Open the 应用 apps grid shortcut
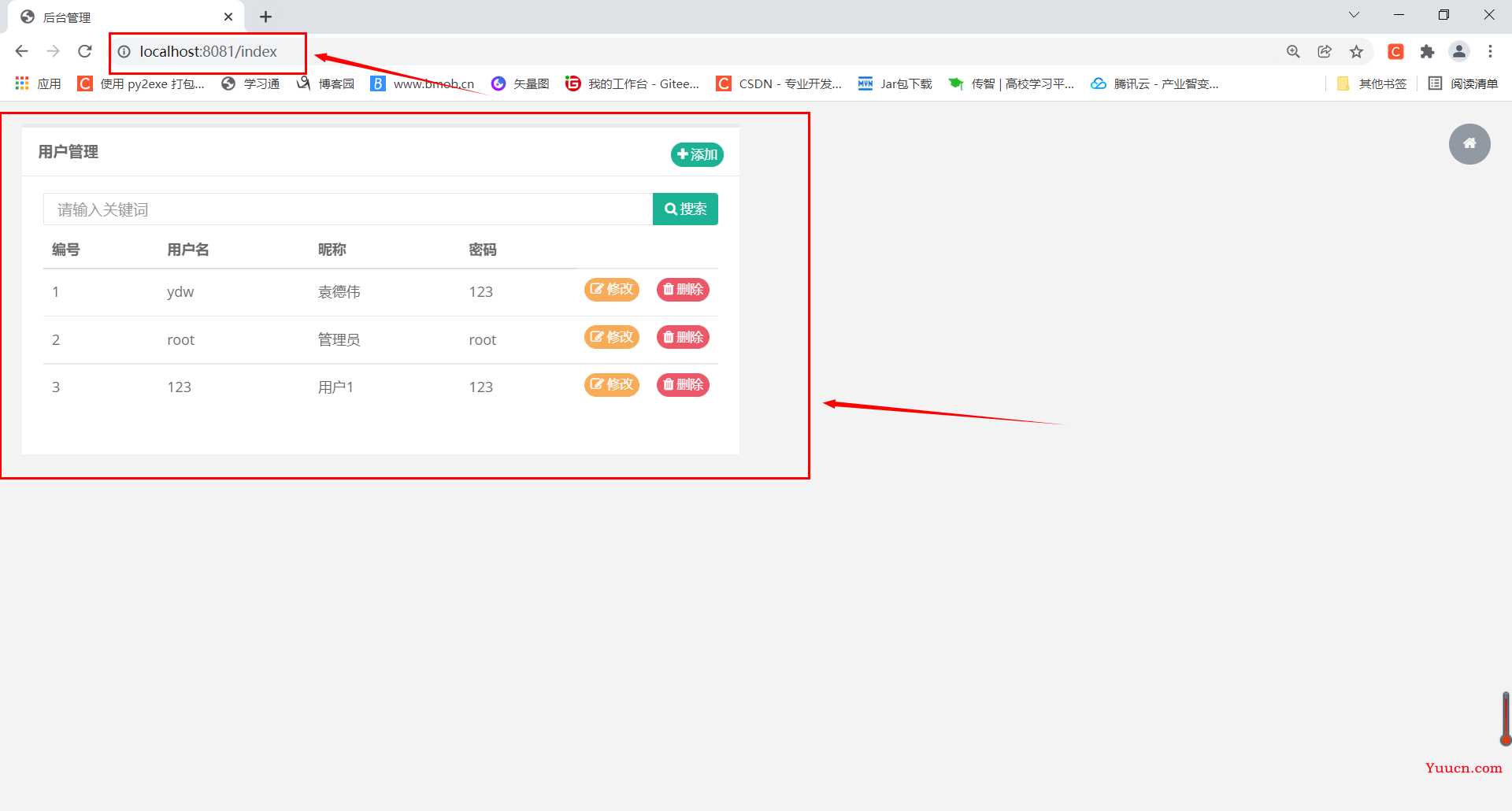1512x811 pixels. tap(38, 83)
